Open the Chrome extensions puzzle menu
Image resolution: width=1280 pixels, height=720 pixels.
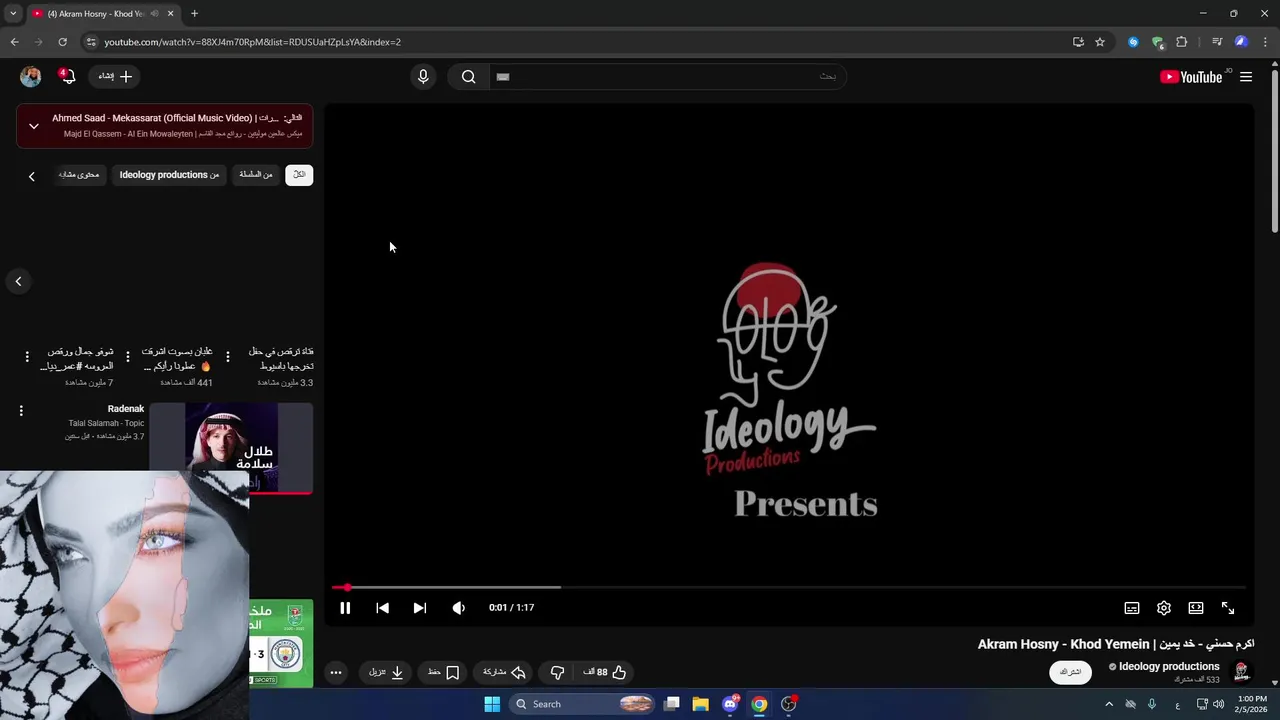(x=1182, y=42)
